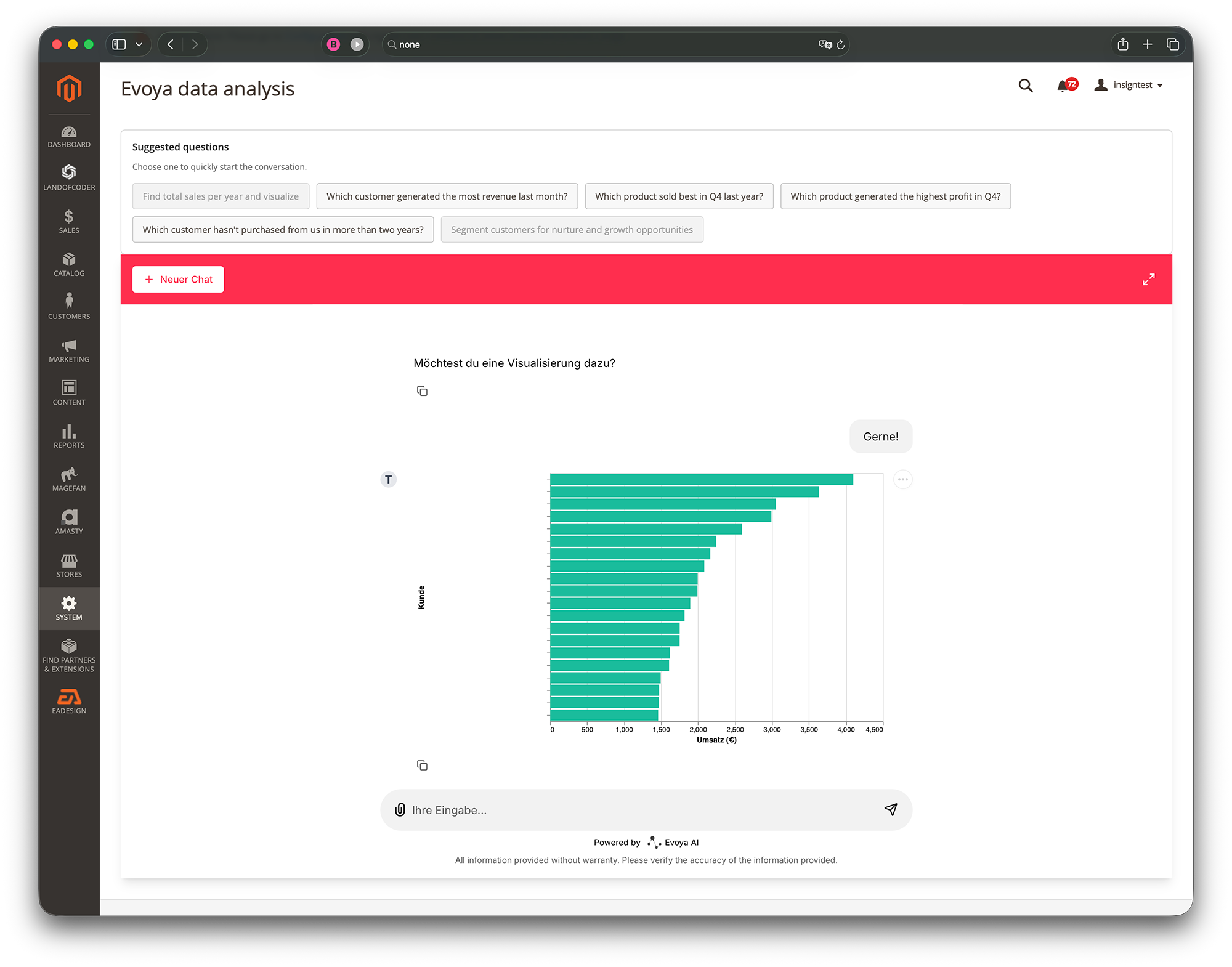Open the notifications bell icon
This screenshot has width=1232, height=967.
(x=1063, y=86)
